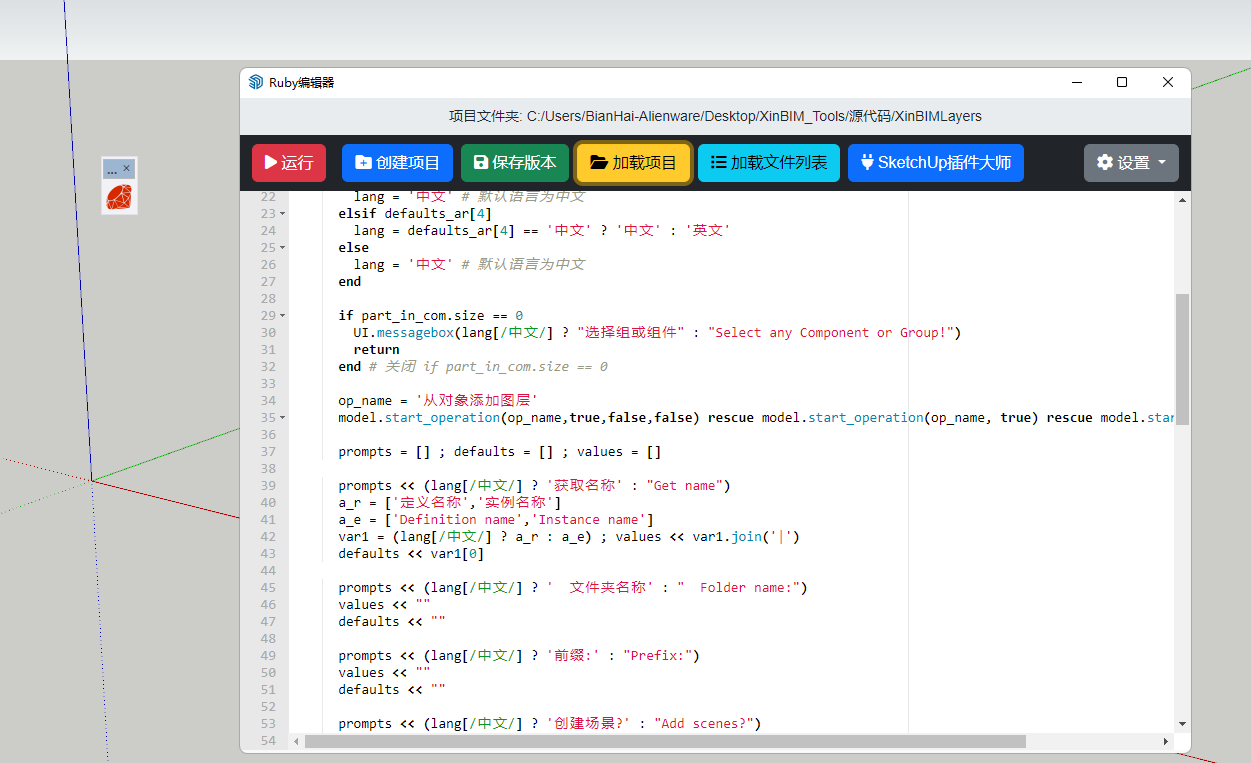This screenshot has width=1251, height=763.
Task: Click the scroll right arrow at bottom
Action: 1166,742
